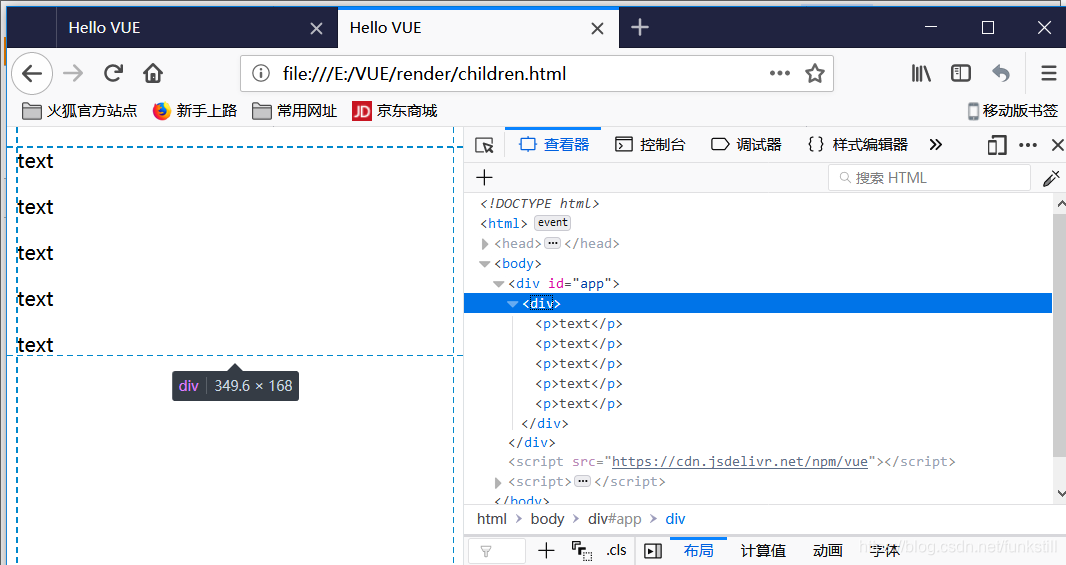Select the closing </div> of the inner div

[x=545, y=424]
